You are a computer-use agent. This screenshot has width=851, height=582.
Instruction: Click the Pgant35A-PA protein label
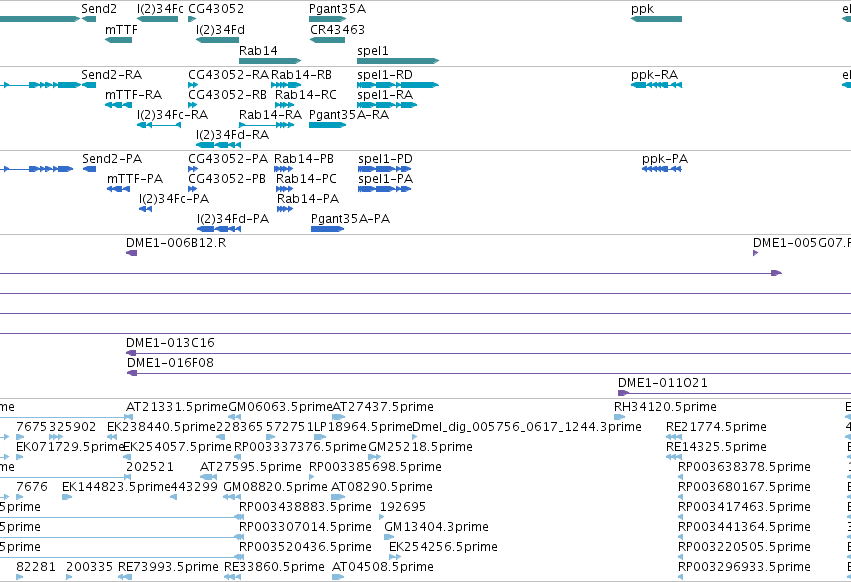click(350, 219)
